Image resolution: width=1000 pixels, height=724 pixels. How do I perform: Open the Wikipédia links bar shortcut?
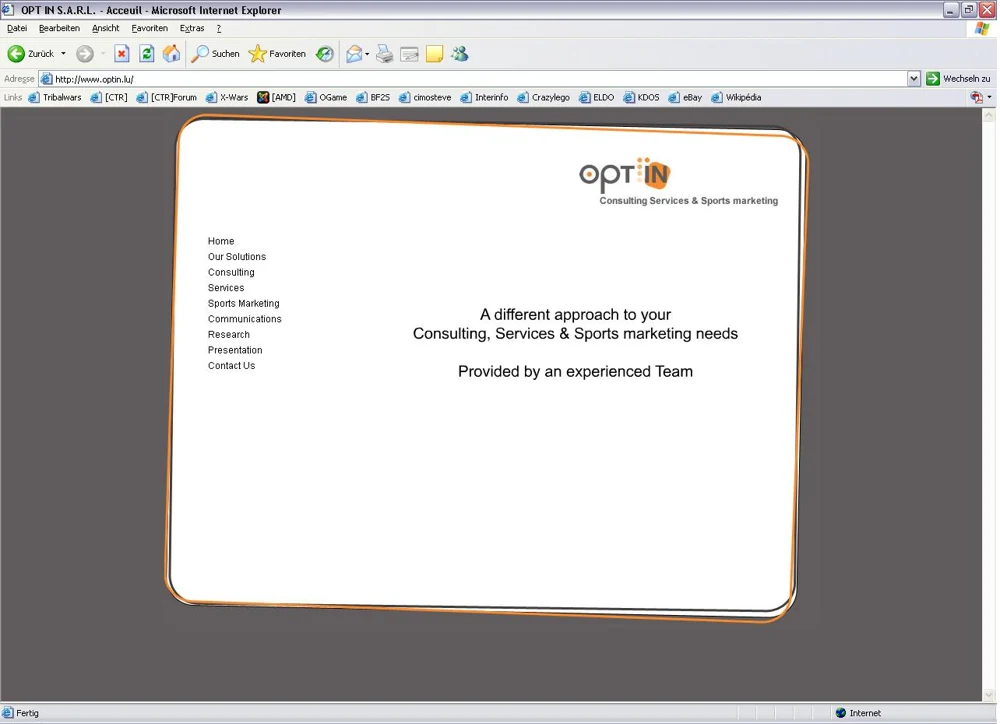click(x=736, y=98)
